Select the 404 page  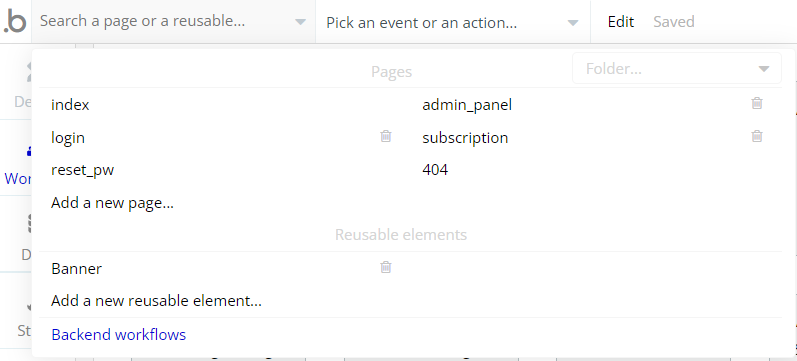[435, 170]
